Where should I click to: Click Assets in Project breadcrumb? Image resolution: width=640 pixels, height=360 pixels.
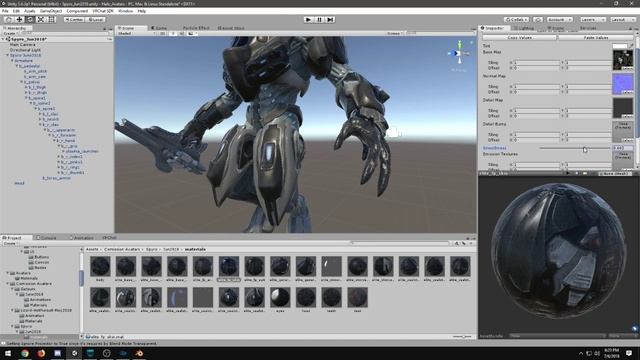coord(92,249)
